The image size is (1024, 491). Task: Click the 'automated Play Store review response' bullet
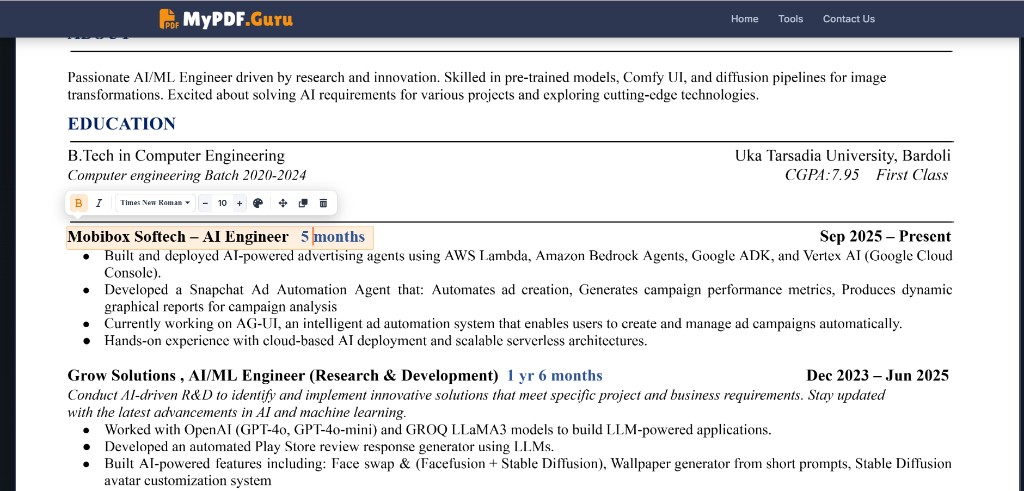(329, 447)
